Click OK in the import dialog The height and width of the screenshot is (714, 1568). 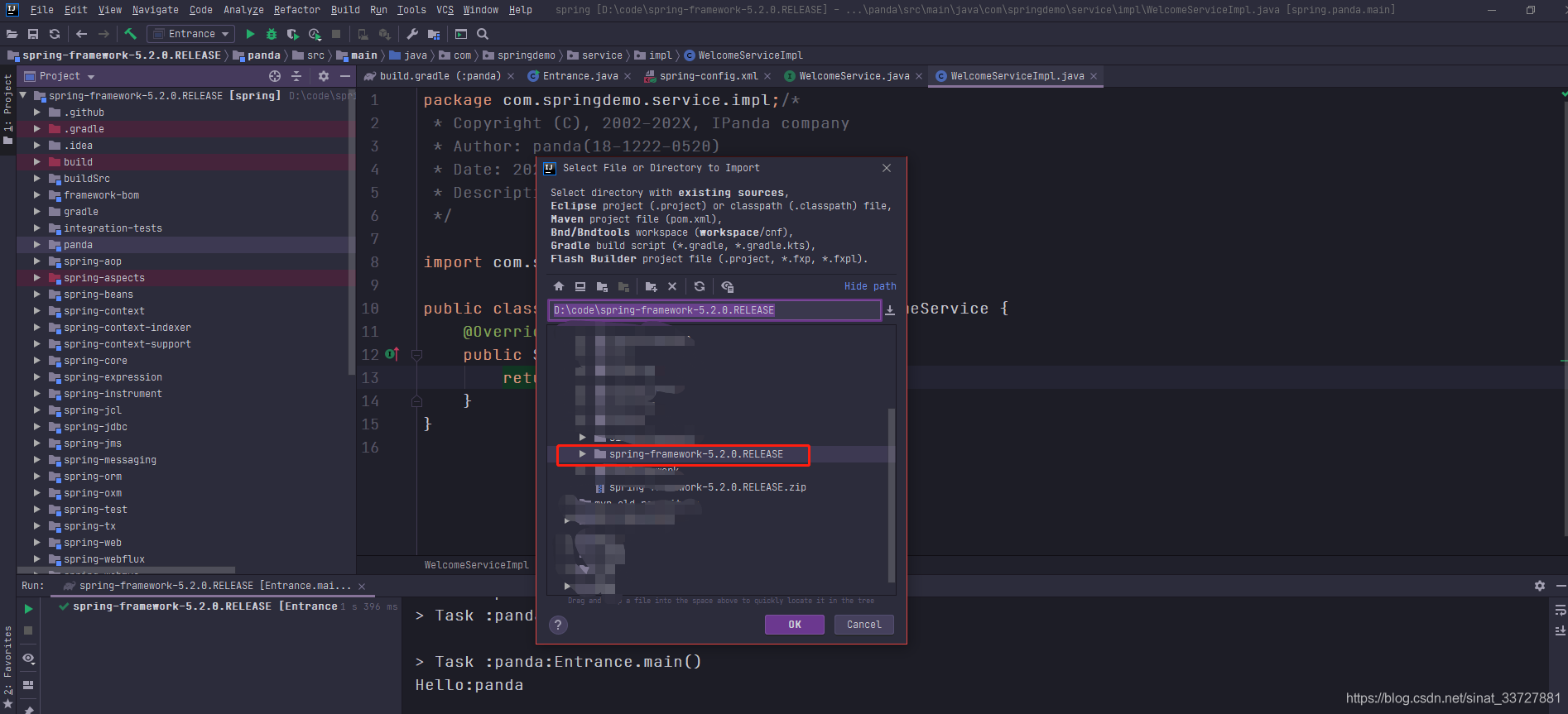(x=794, y=625)
